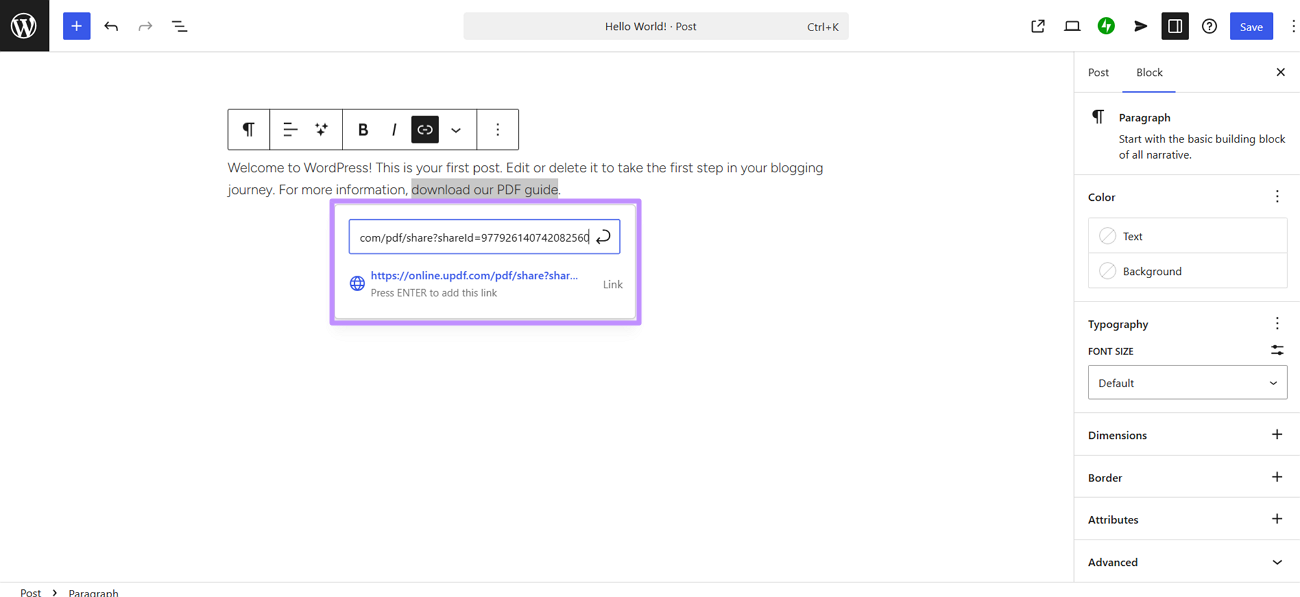Click inside the link URL input field

(x=470, y=236)
